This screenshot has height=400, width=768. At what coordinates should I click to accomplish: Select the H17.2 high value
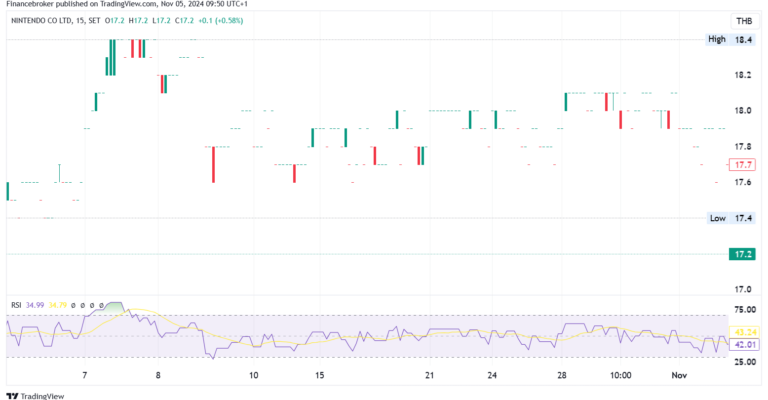[138, 21]
